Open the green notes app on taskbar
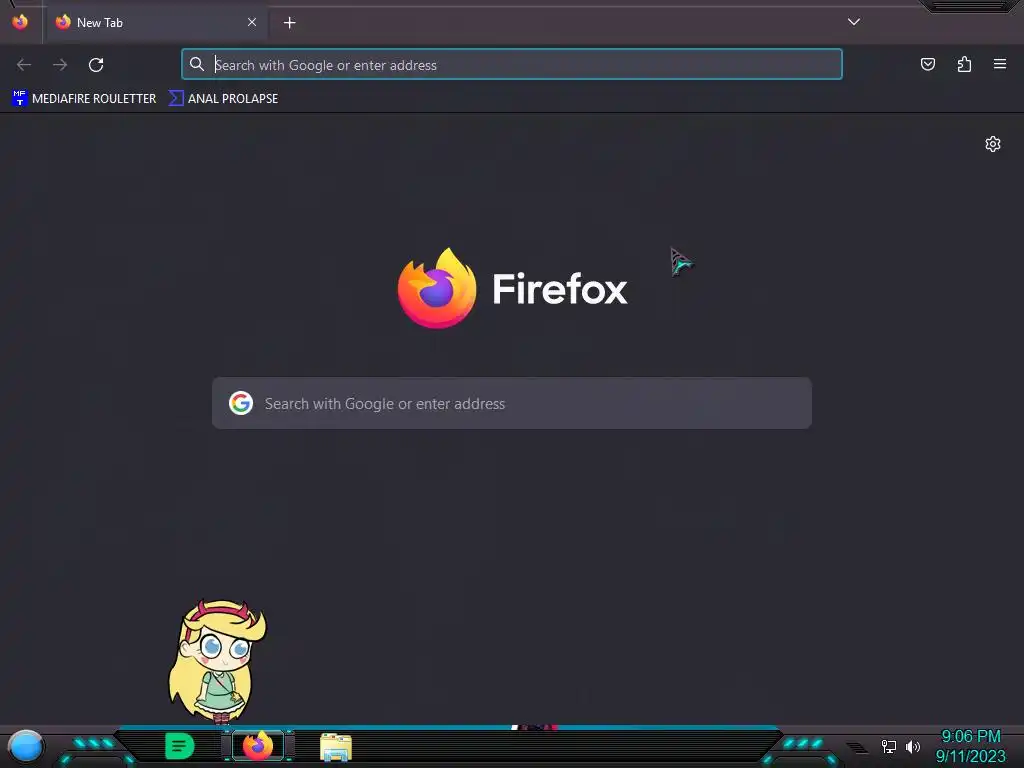Viewport: 1024px width, 768px height. [180, 746]
